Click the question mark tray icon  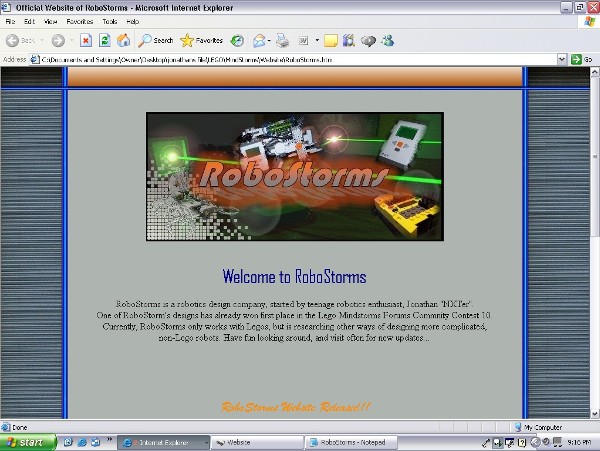[x=522, y=443]
